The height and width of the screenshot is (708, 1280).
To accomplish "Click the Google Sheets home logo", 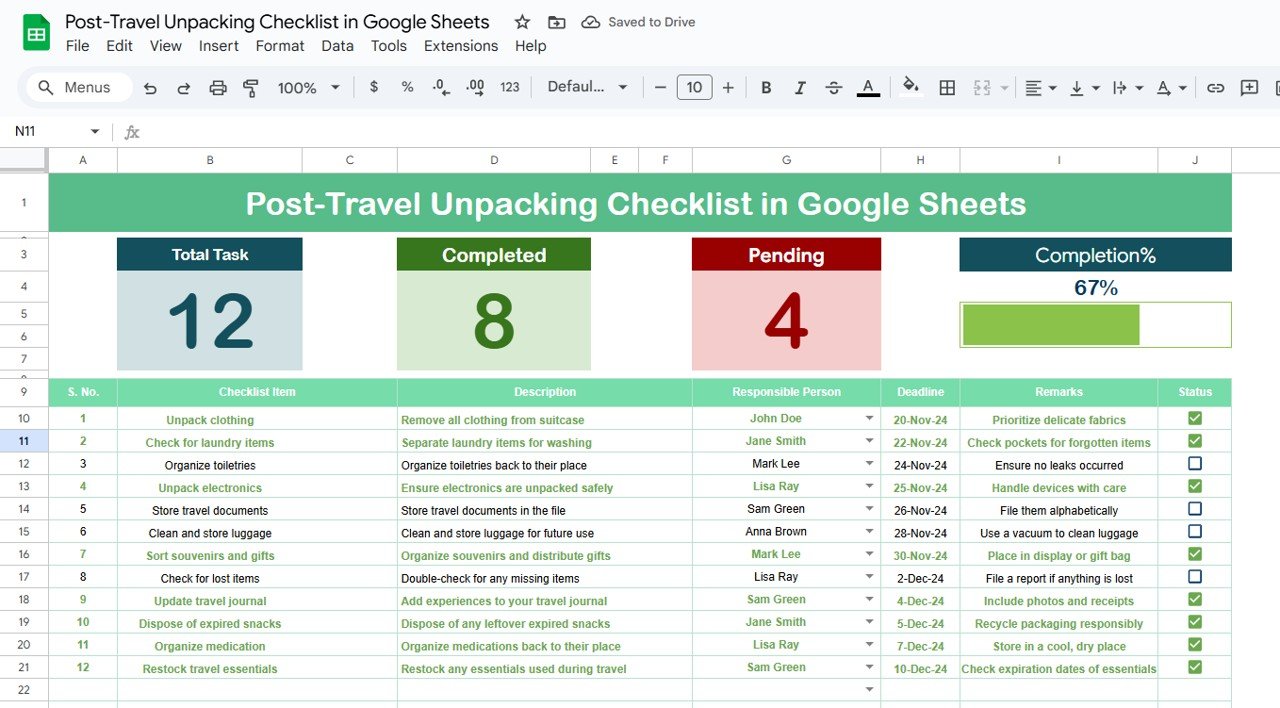I will click(x=37, y=33).
